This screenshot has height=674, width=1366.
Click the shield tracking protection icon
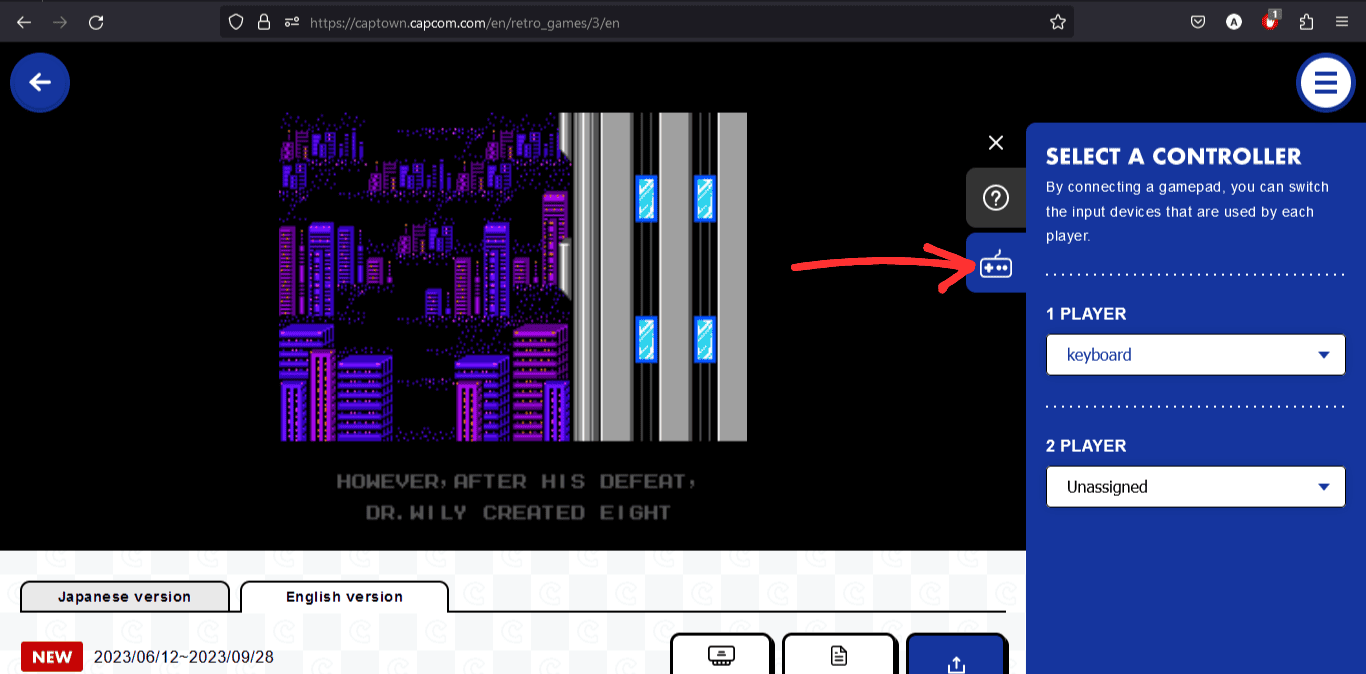coord(236,22)
